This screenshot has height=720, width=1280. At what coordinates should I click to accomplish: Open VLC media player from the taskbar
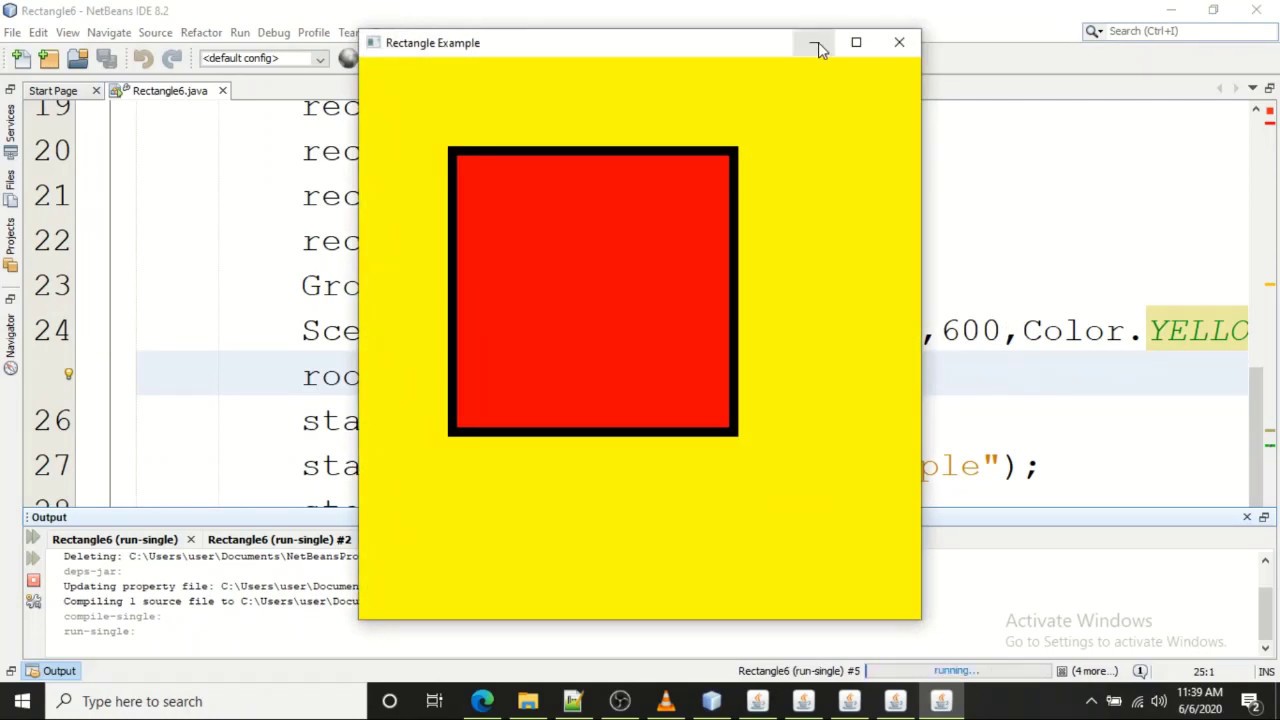point(665,701)
